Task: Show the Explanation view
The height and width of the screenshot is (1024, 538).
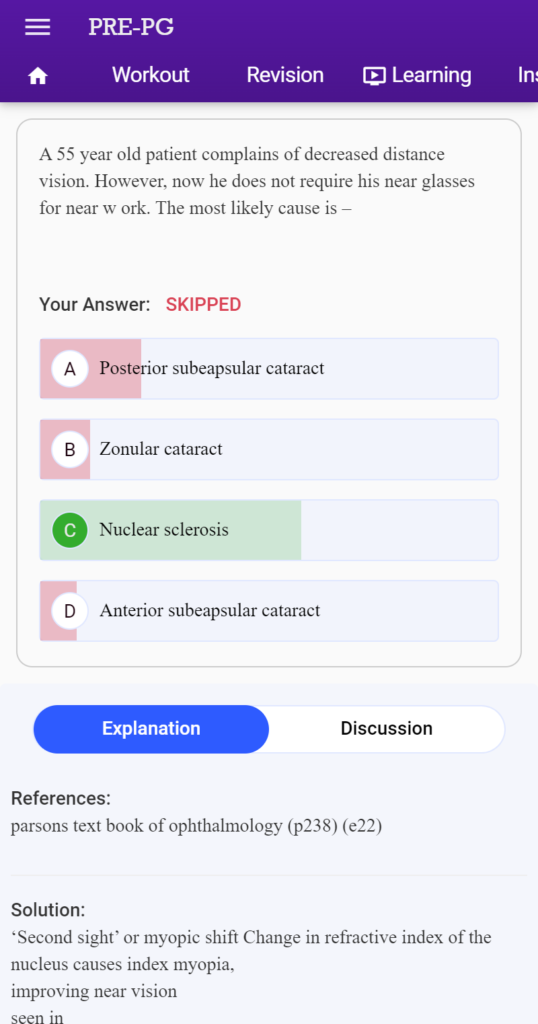Action: (151, 729)
